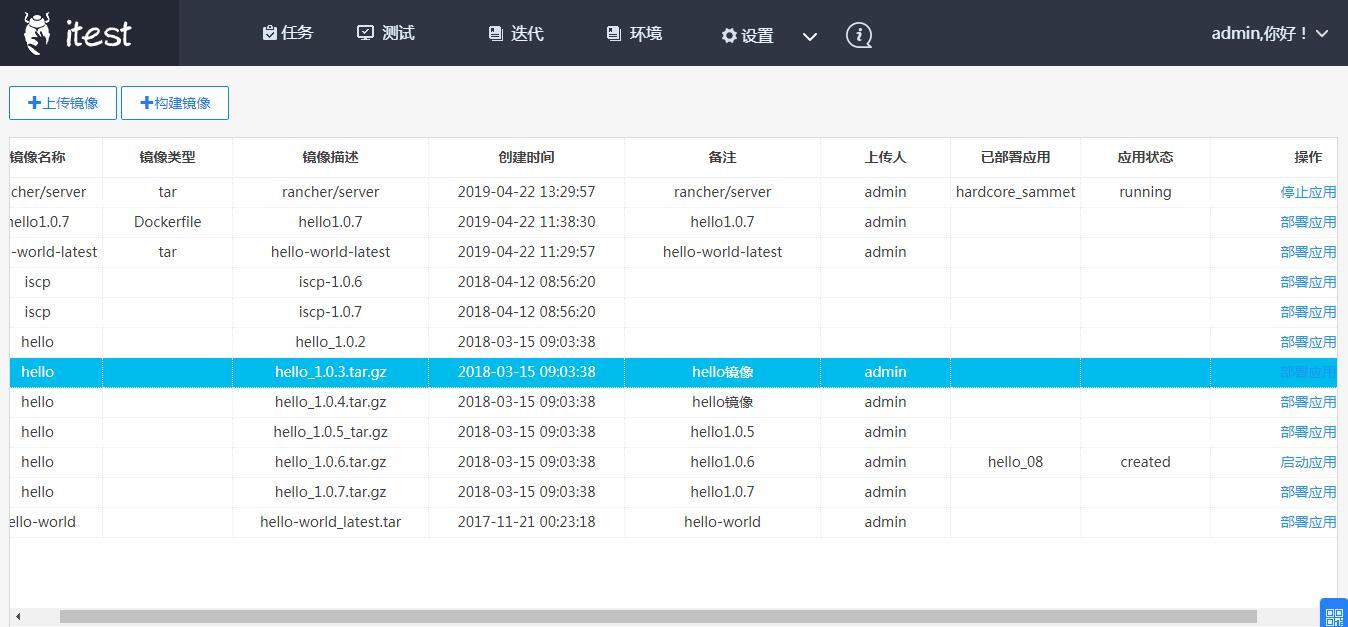Click the checkmark icon beside 测试
1348x627 pixels.
click(x=365, y=31)
